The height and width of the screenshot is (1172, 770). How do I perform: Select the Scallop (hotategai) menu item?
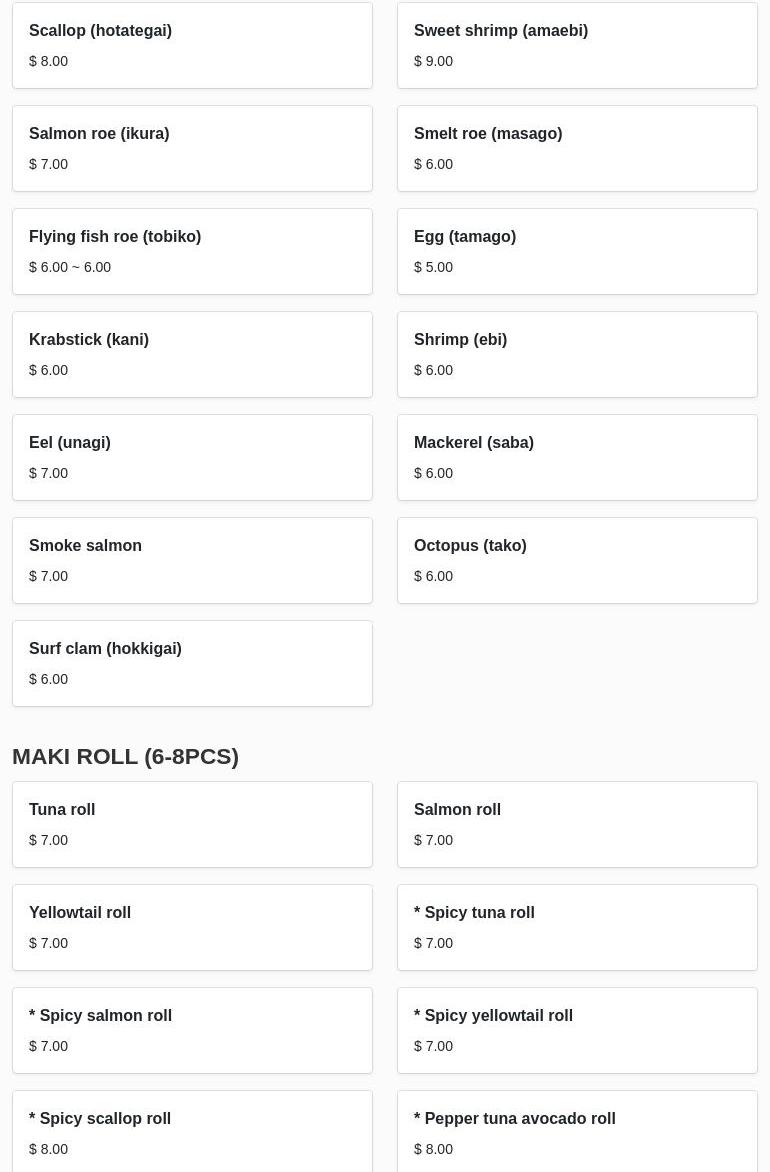pyautogui.click(x=192, y=45)
